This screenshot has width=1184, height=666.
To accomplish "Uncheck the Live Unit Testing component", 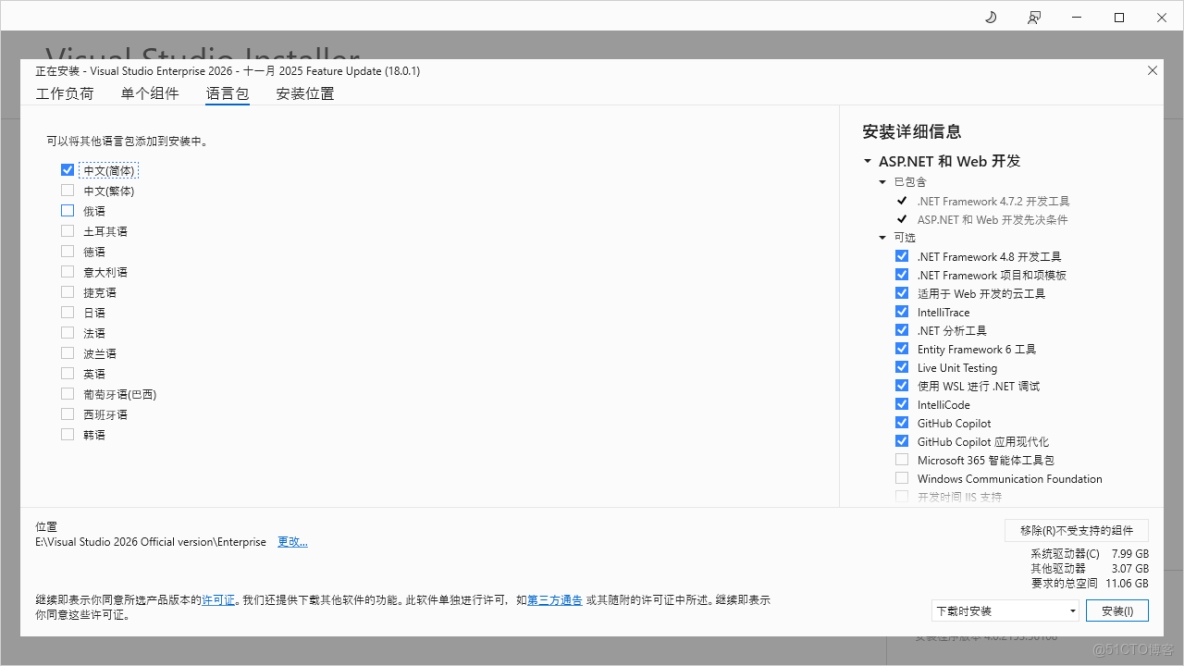I will pyautogui.click(x=901, y=367).
